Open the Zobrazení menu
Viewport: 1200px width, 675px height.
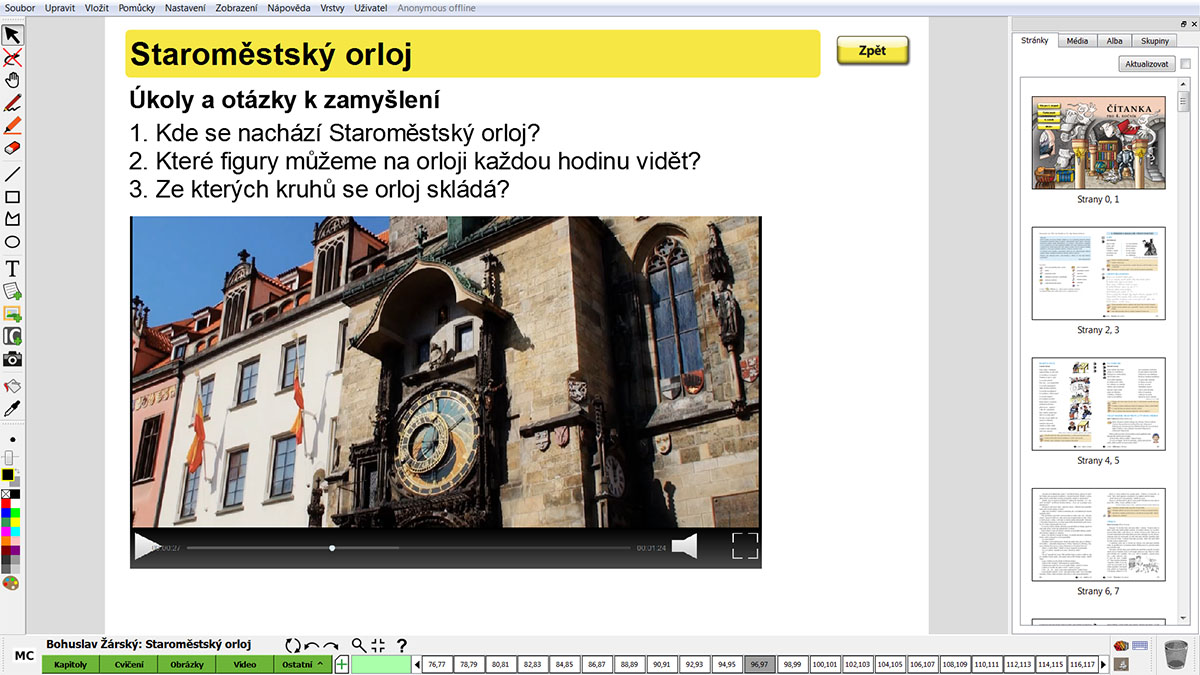pos(238,8)
